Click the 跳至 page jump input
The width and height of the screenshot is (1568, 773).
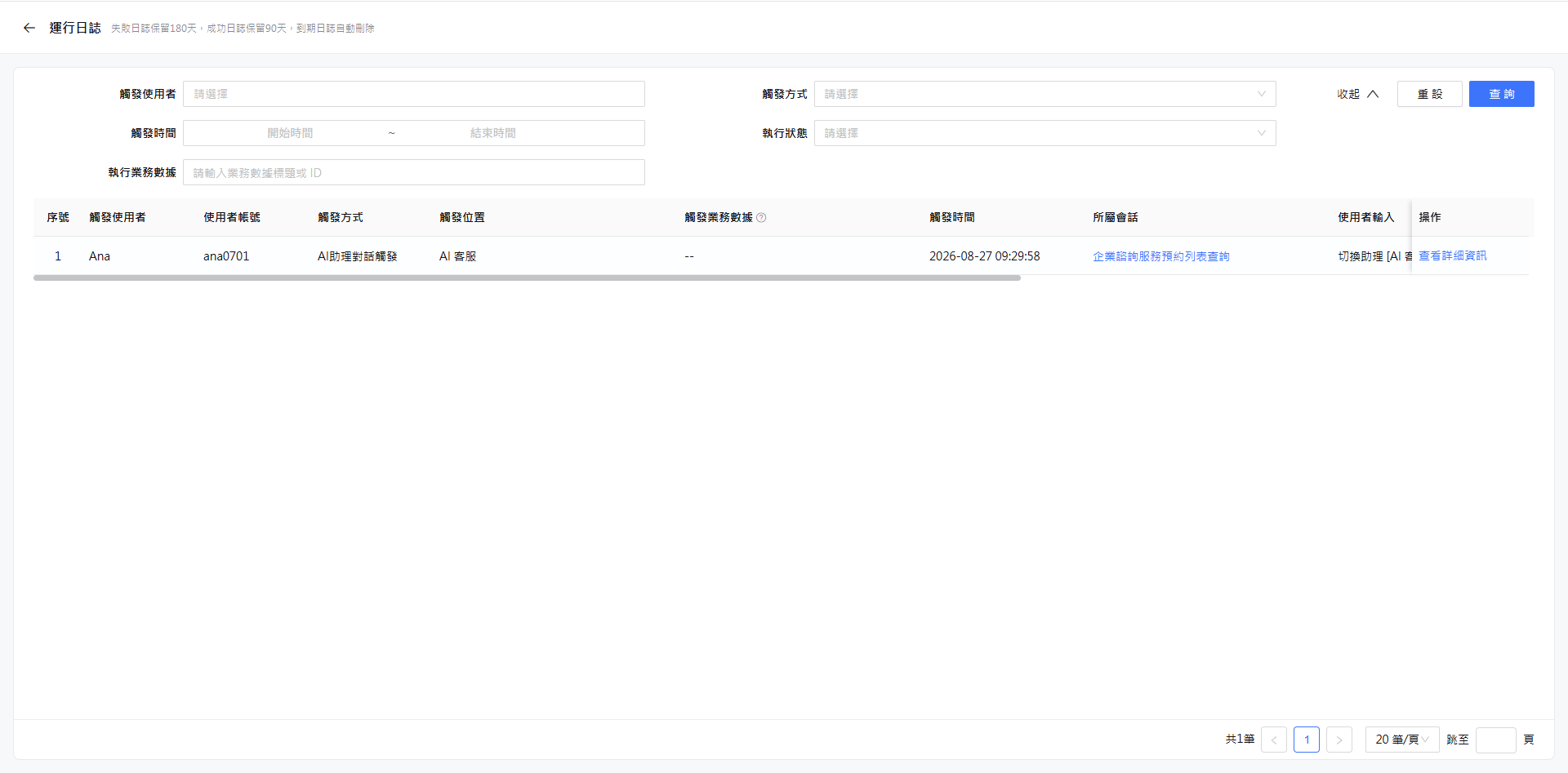pos(1496,740)
